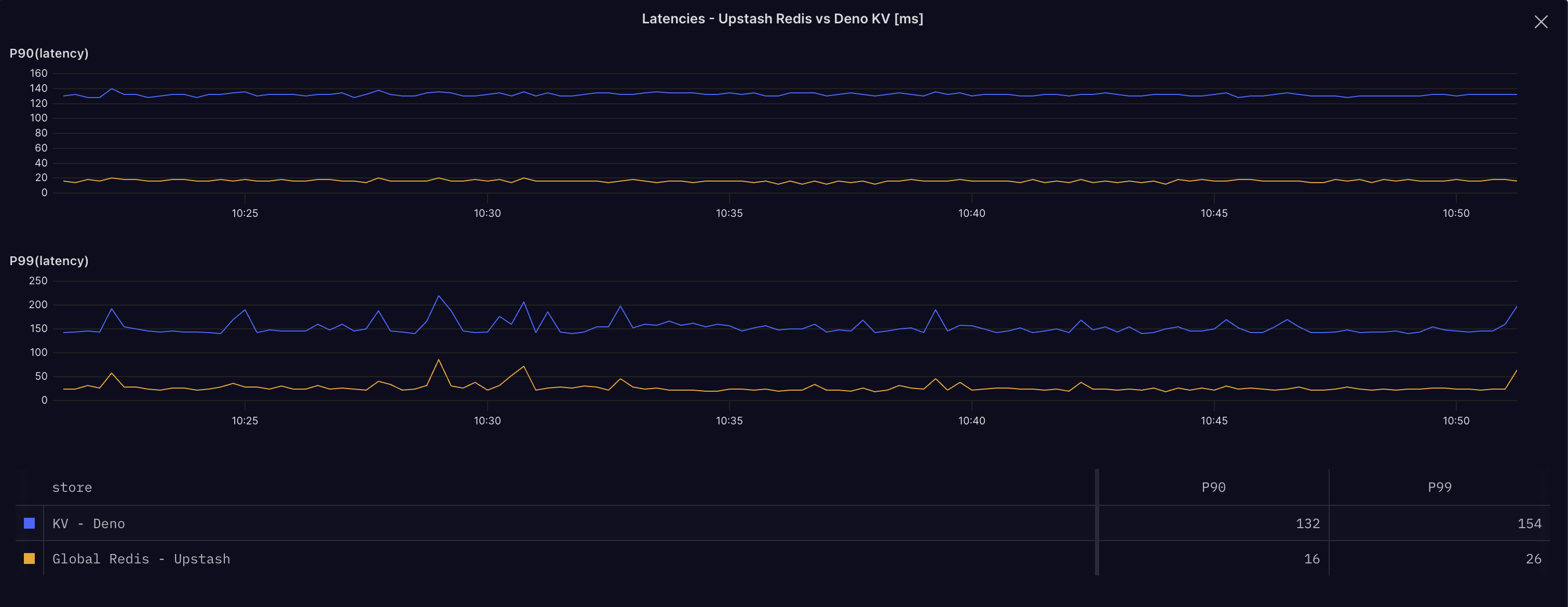
Task: Click 10:30 marker on P90 chart axis
Action: point(487,213)
